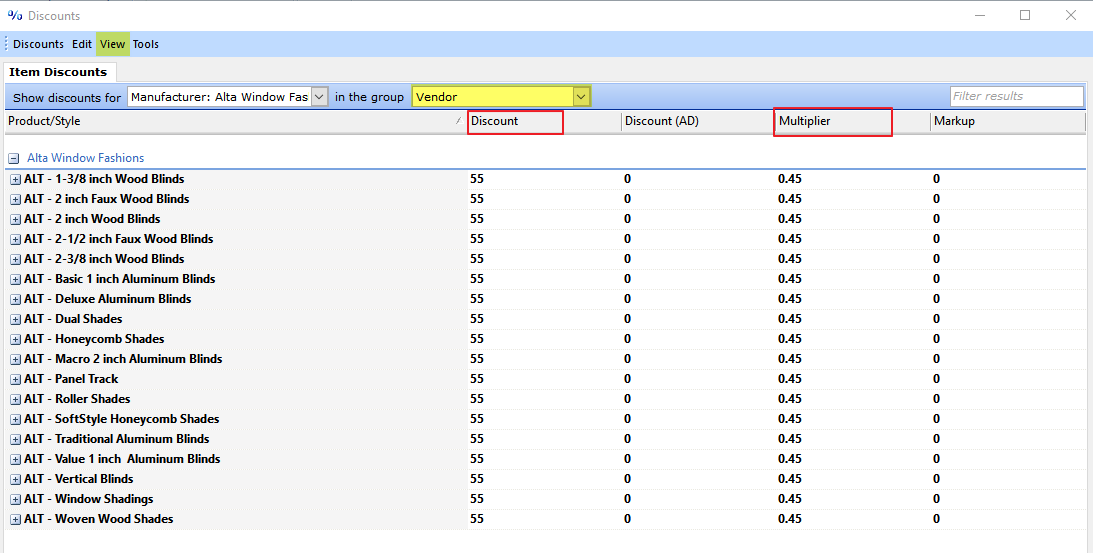Click Multiplier 0.45 for Honeycomb Shades
This screenshot has height=553, width=1093.
790,339
